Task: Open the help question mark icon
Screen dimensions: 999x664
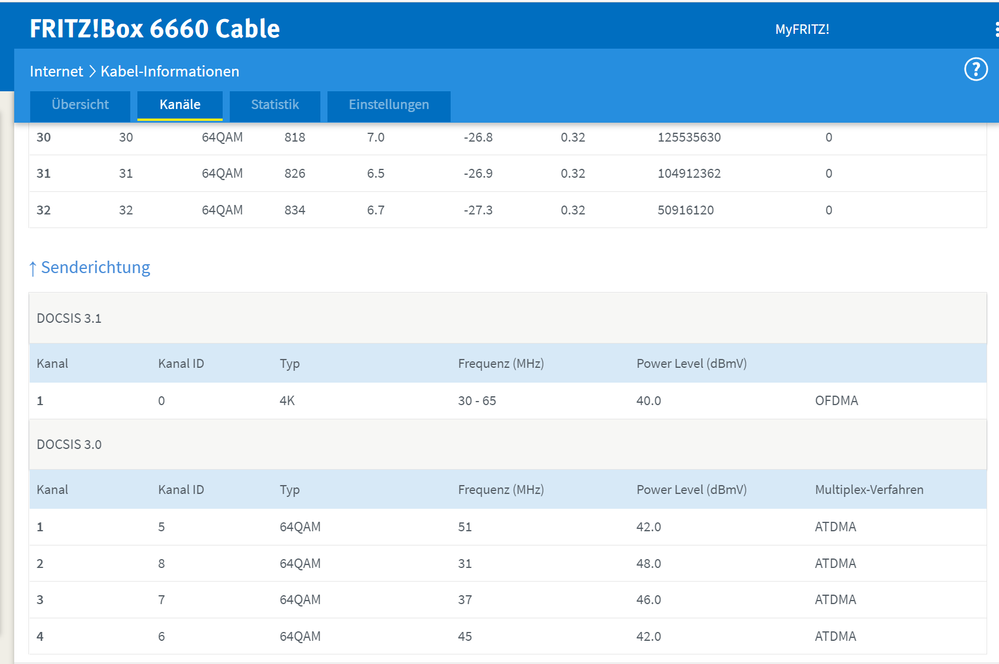Action: (975, 70)
